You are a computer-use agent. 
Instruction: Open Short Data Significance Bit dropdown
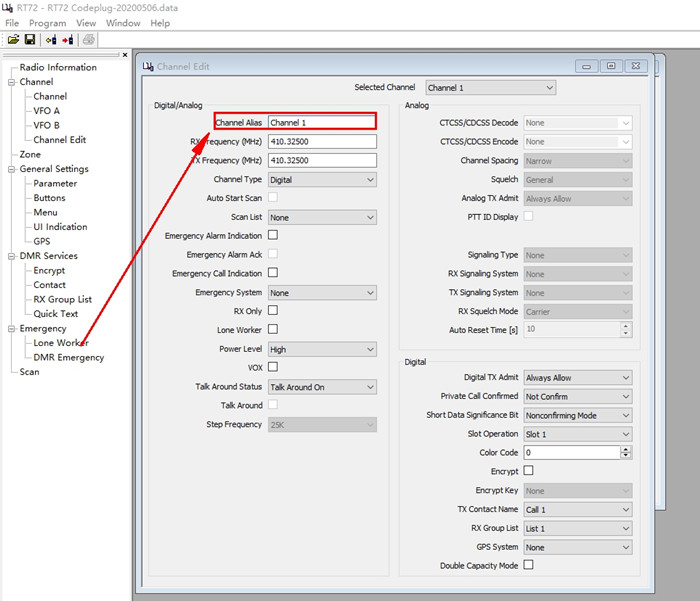(578, 415)
